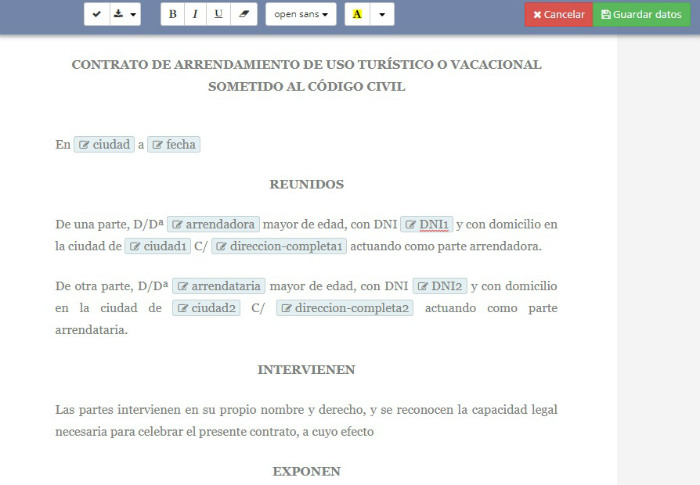Click the text "actuando como parte arrendadora."
Image resolution: width=700 pixels, height=485 pixels.
pyautogui.click(x=446, y=246)
